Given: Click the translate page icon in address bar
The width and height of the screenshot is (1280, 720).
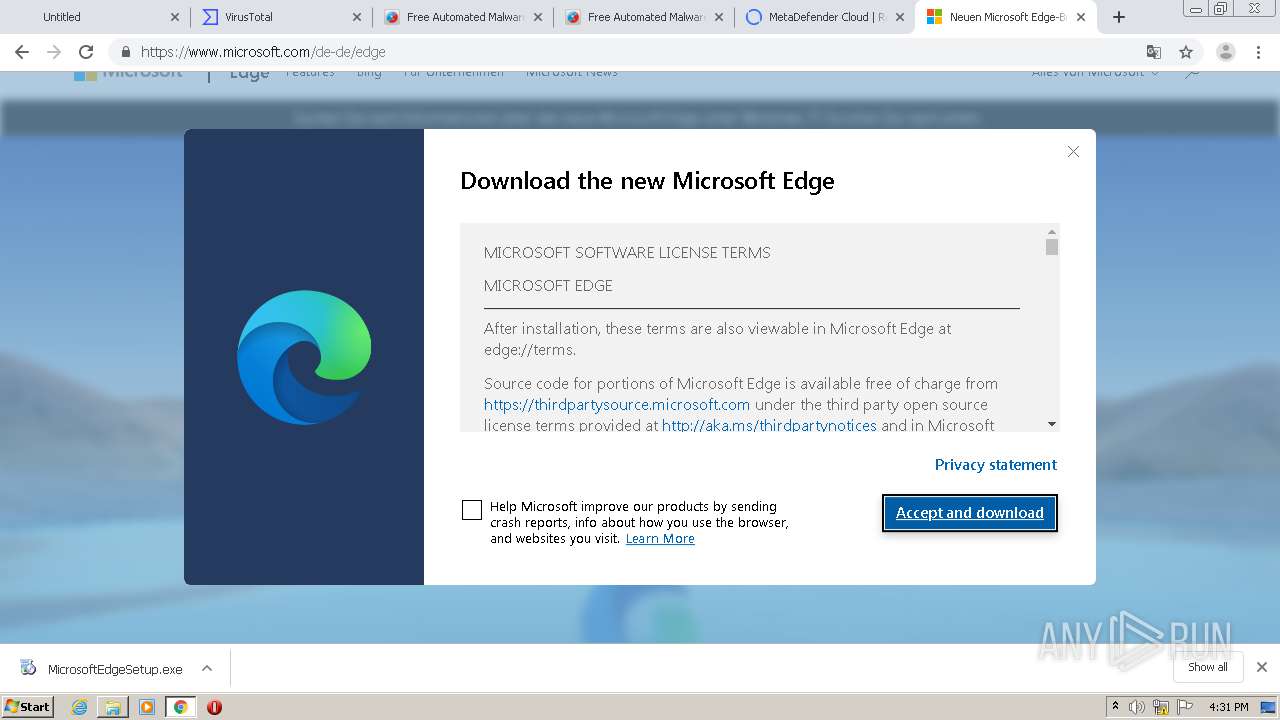Looking at the screenshot, I should [1153, 52].
